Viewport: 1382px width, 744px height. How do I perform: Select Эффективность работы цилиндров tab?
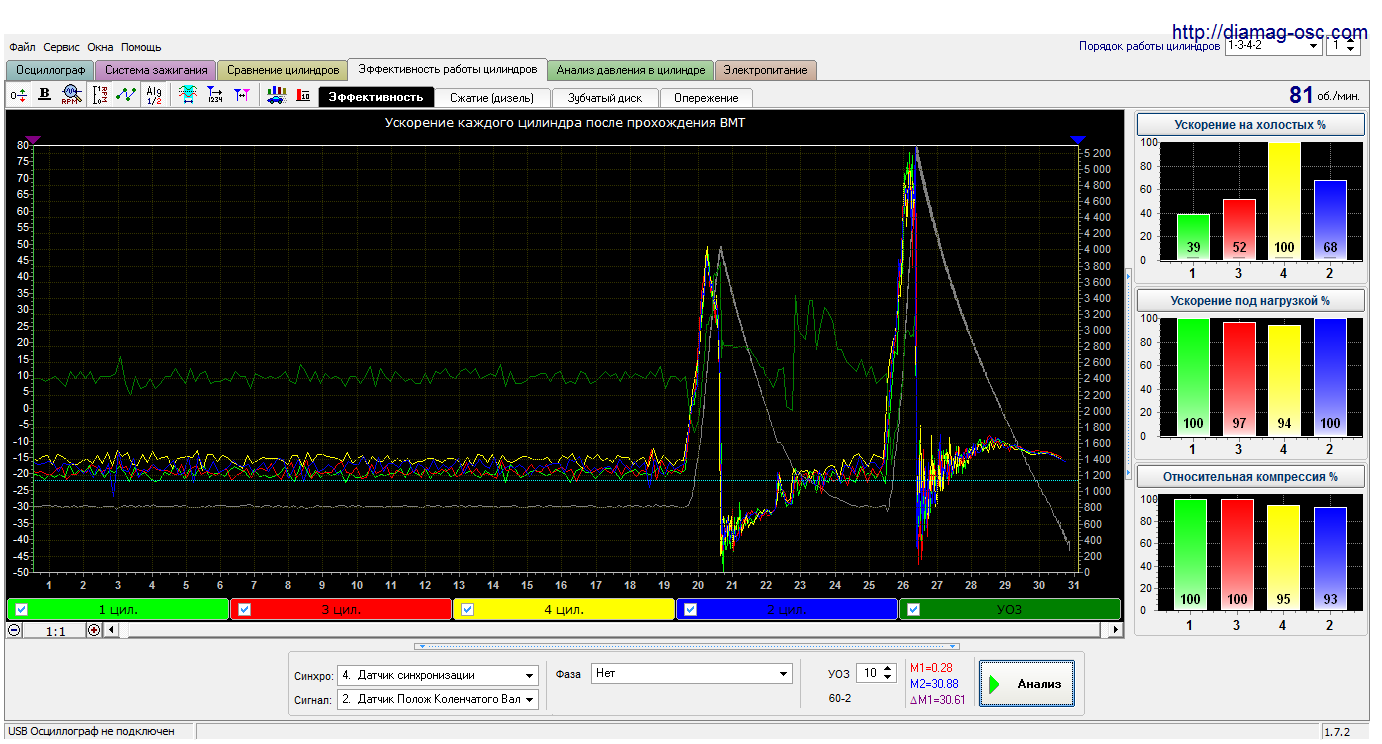[x=448, y=69]
